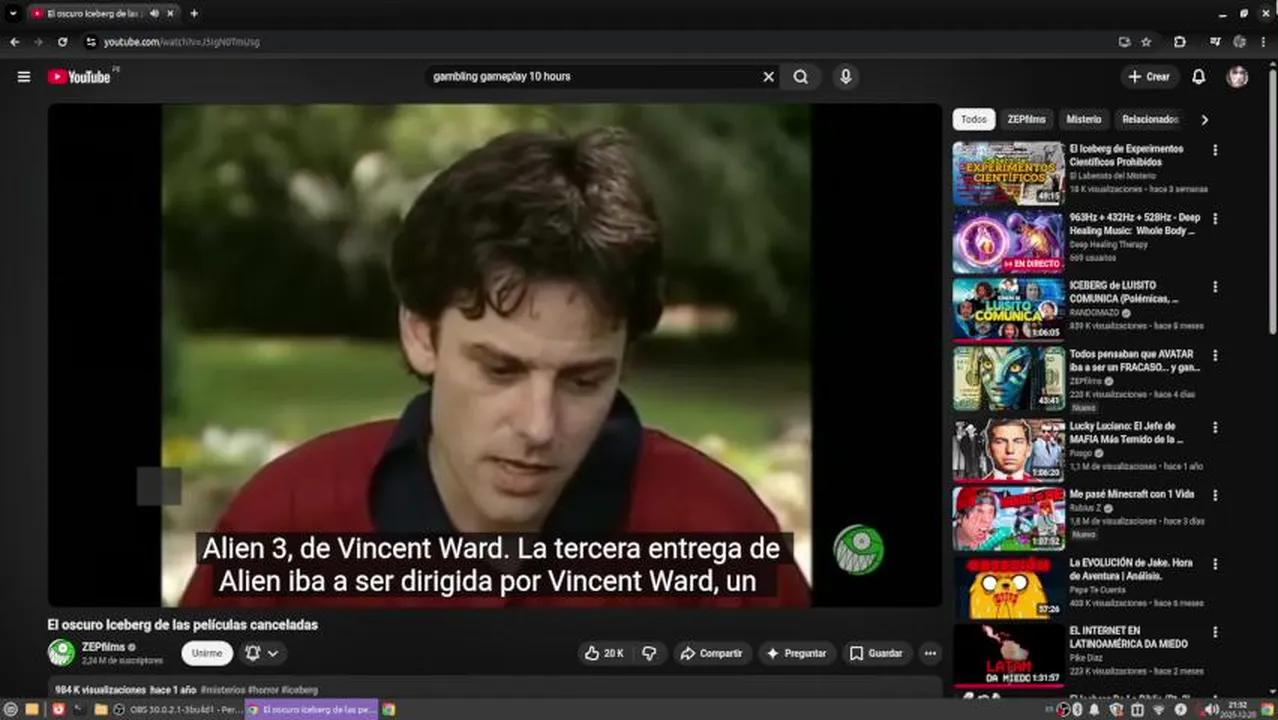Go back in browser history

[14, 42]
